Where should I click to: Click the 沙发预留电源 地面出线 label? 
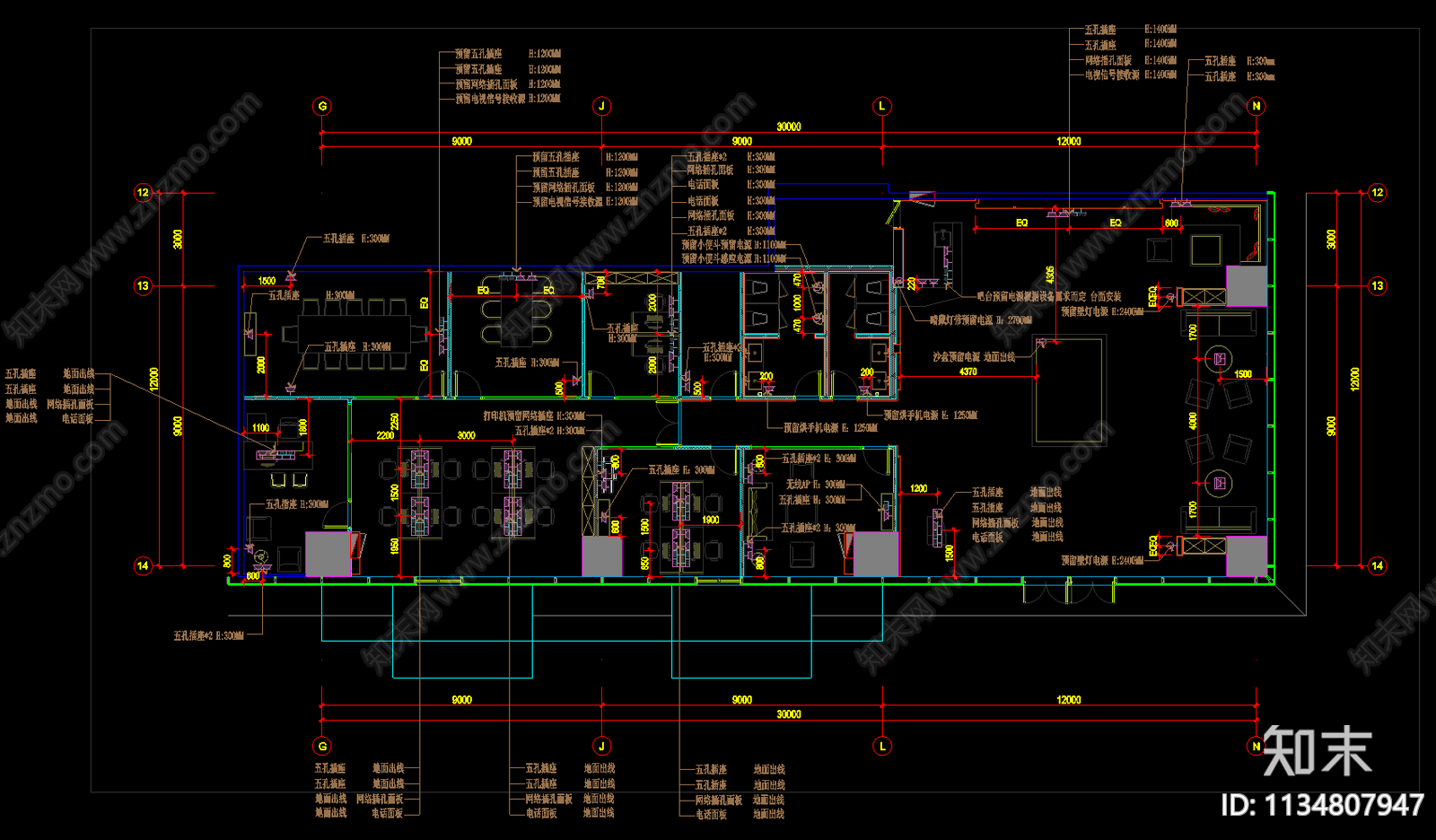click(x=974, y=357)
